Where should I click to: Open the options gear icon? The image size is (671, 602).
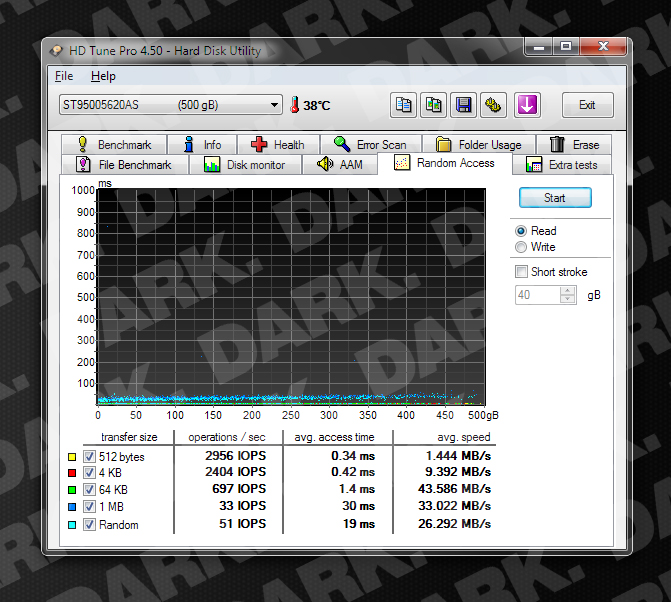[x=493, y=105]
